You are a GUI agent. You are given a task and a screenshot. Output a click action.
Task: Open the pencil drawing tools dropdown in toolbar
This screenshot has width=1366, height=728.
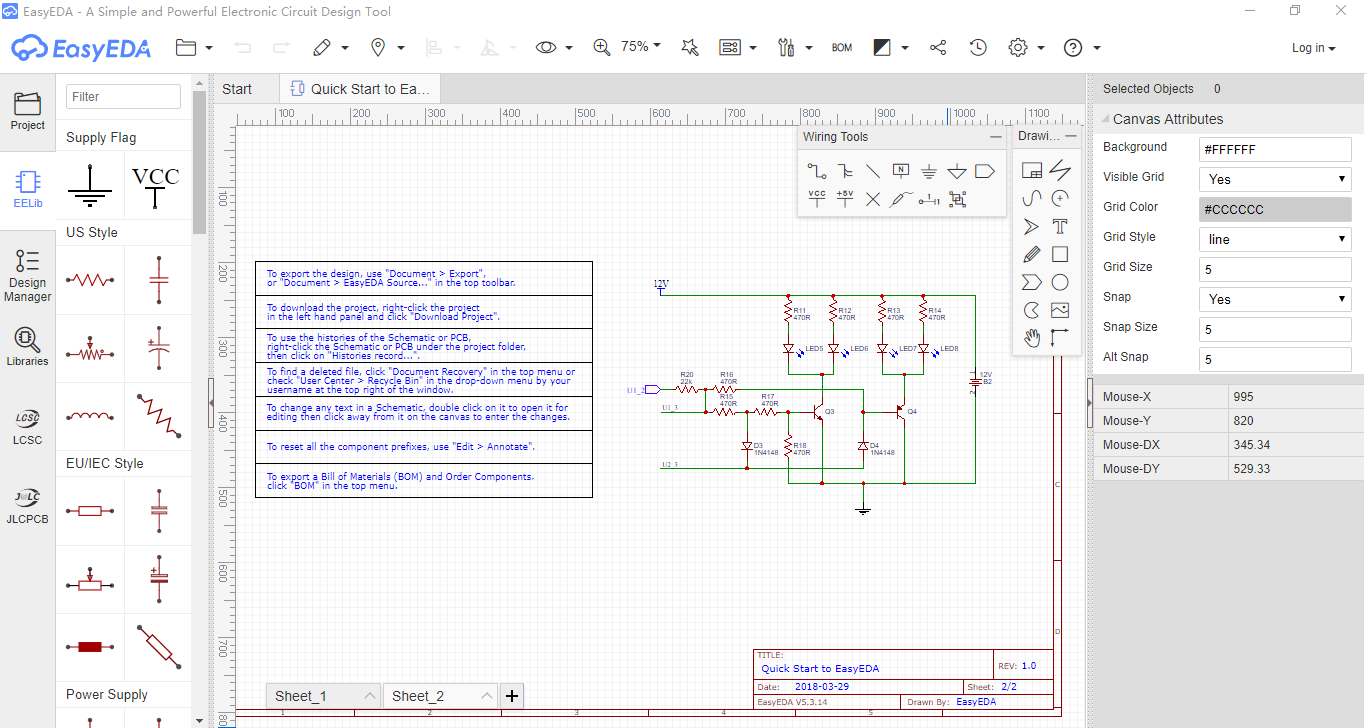pos(330,47)
